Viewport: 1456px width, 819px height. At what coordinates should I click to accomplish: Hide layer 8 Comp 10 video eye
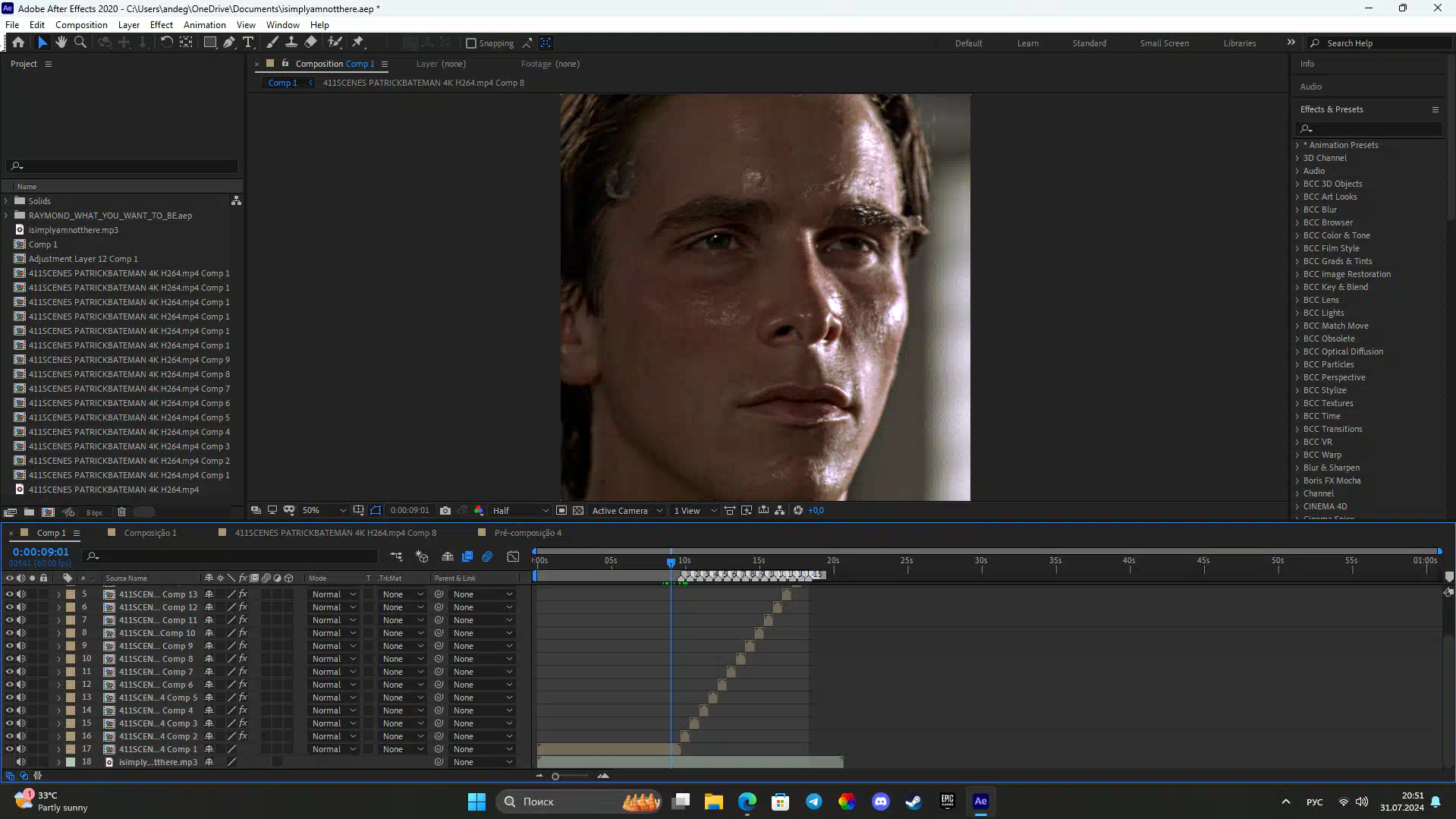tap(10, 633)
